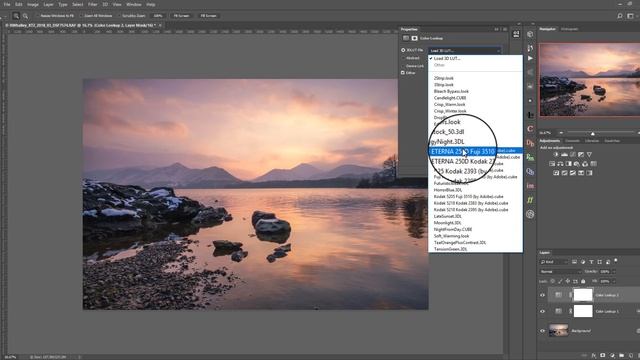640x360 pixels.
Task: Add an Exposure adjustment
Action: click(x=581, y=154)
